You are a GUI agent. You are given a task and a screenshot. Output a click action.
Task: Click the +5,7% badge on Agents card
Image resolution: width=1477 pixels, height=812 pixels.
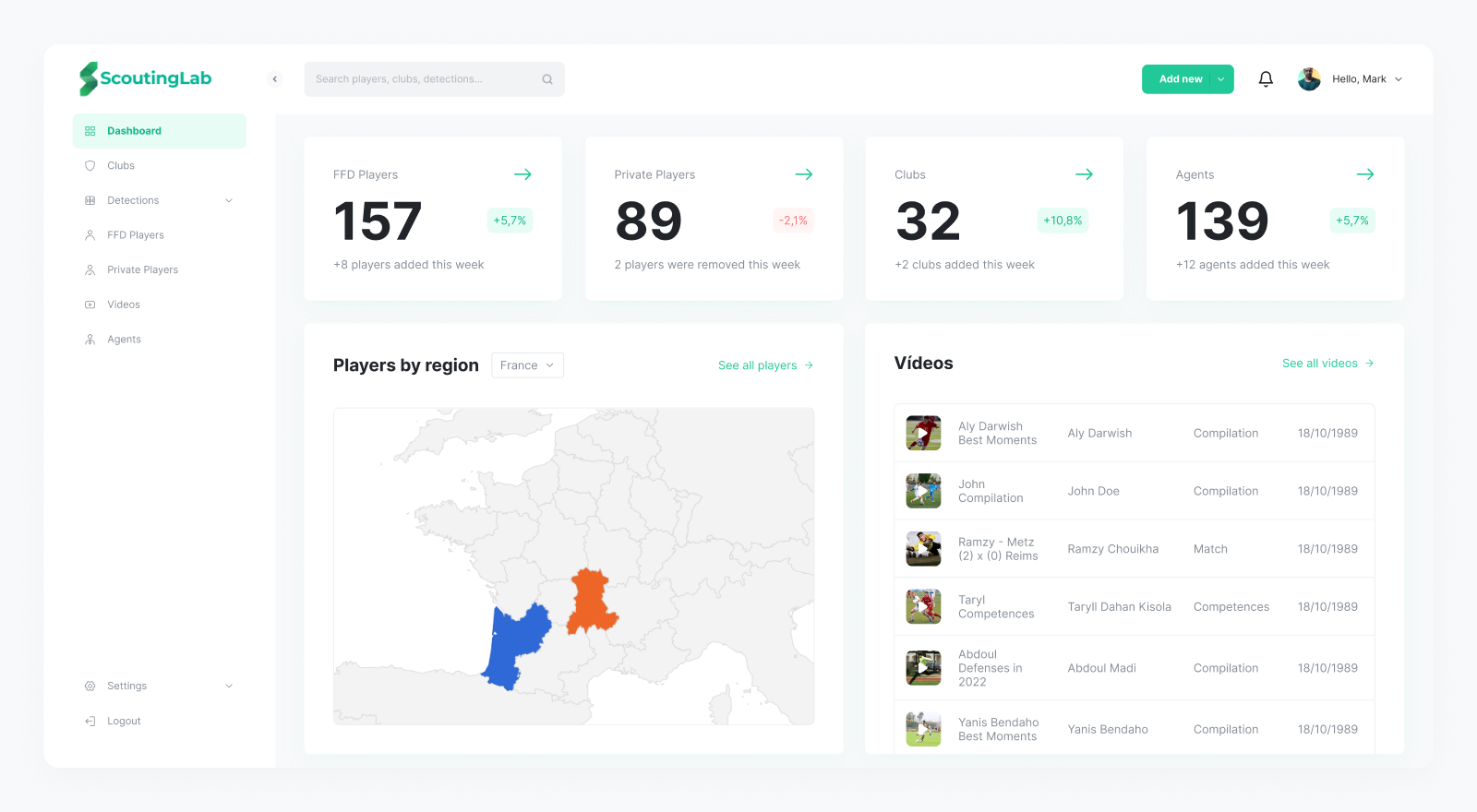(1352, 221)
